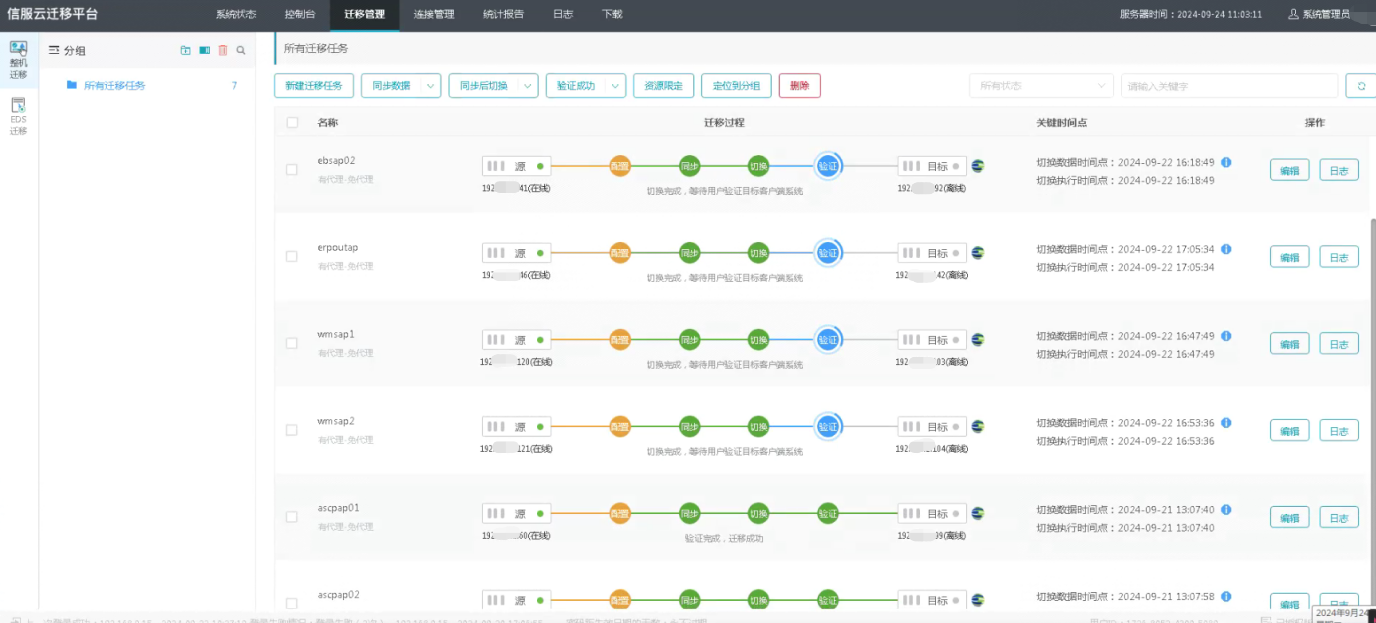The width and height of the screenshot is (1376, 623).
Task: Click the red trash icon in 分组 header
Action: (223, 50)
